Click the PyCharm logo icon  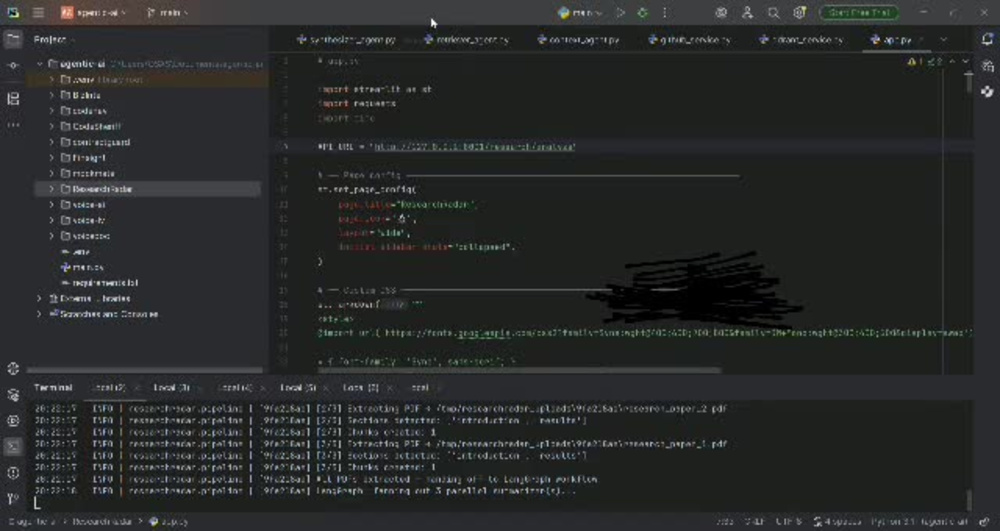pos(13,13)
